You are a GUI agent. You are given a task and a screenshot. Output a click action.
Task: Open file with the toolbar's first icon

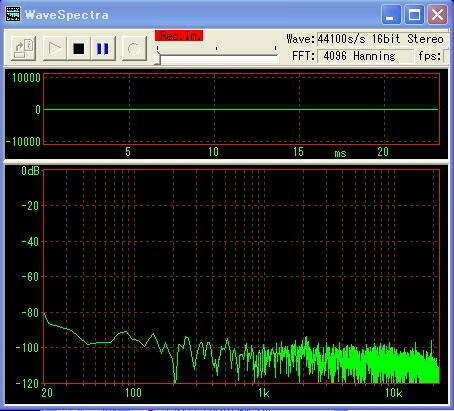click(24, 48)
